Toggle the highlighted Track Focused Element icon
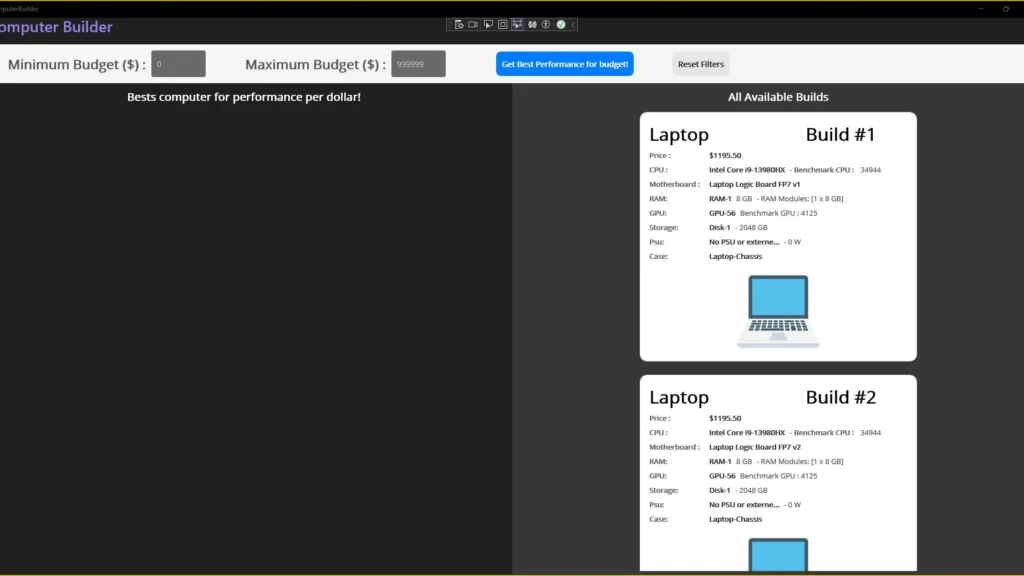 pyautogui.click(x=518, y=24)
